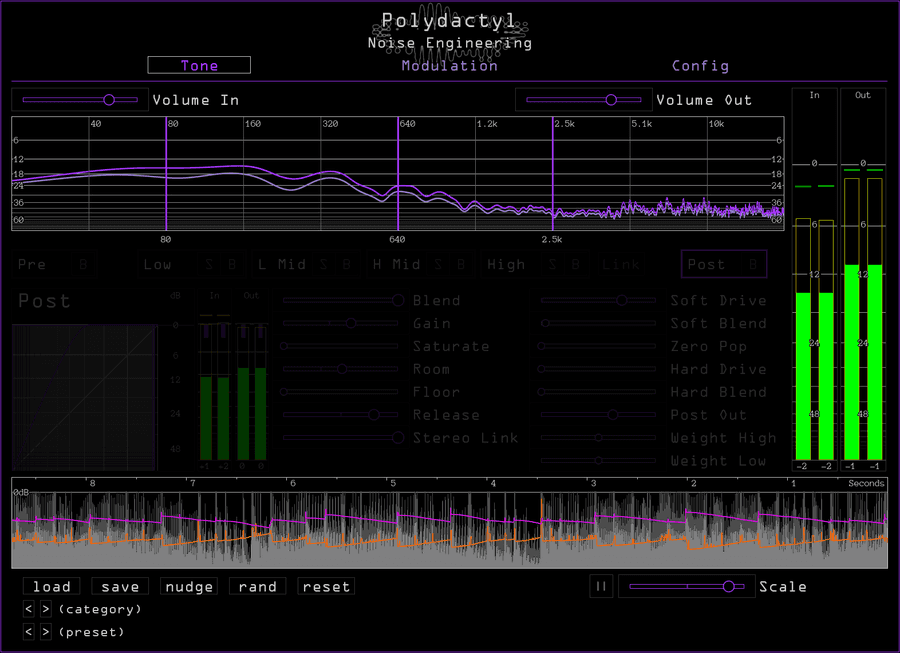Click the load preset button
The height and width of the screenshot is (653, 900).
point(52,586)
